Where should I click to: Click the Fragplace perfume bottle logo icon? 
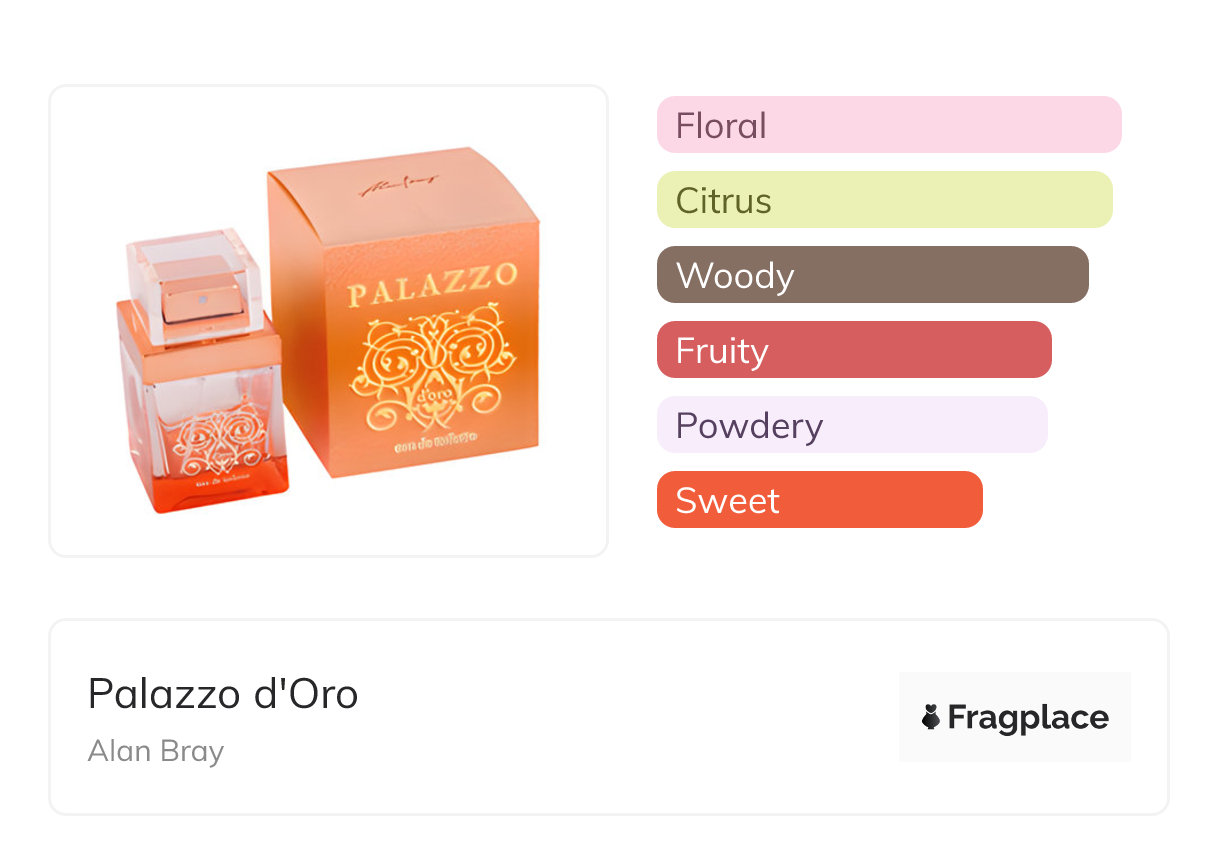931,717
